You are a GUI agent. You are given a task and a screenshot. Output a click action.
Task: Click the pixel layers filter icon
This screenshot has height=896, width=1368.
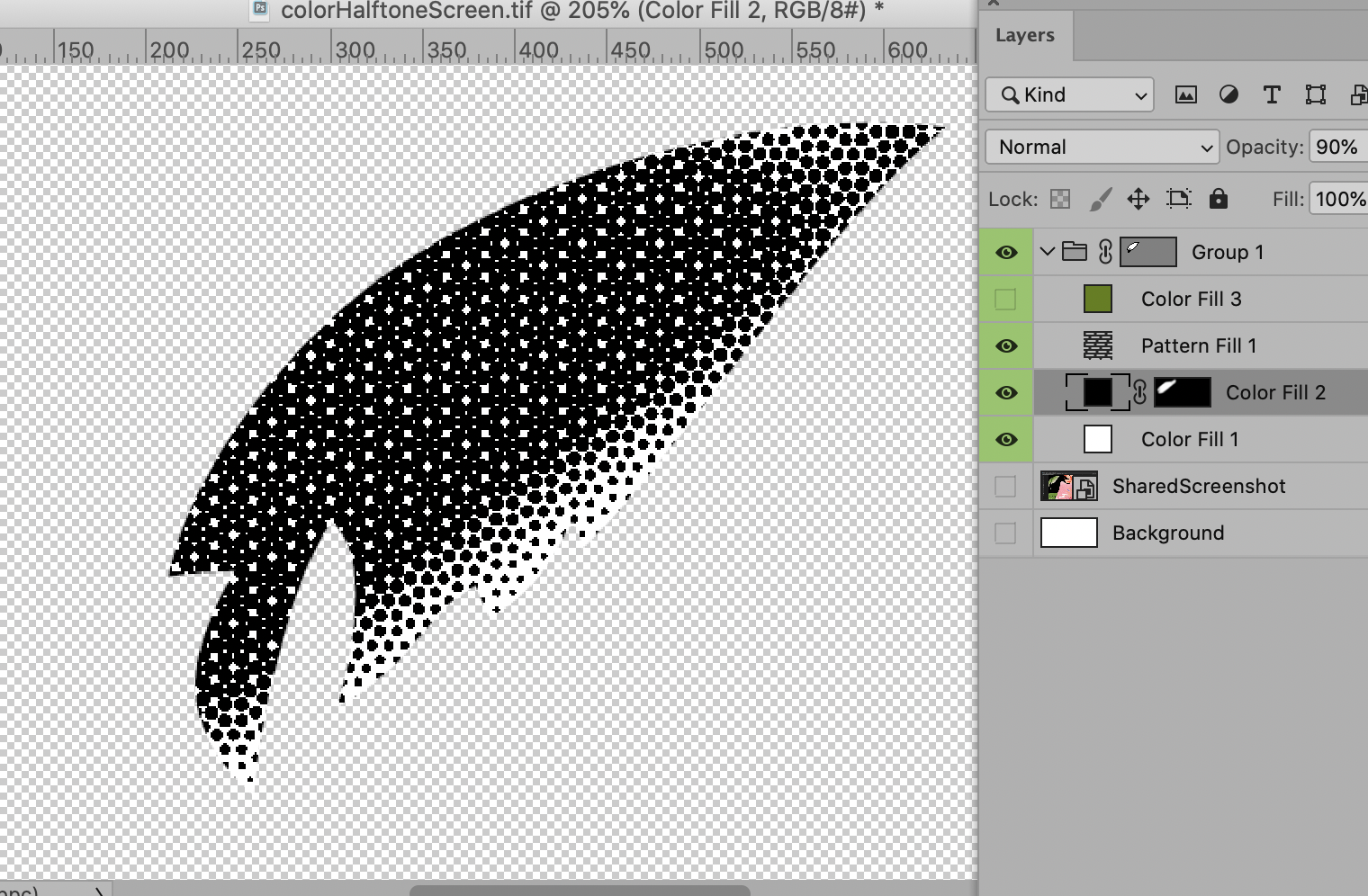pos(1185,94)
